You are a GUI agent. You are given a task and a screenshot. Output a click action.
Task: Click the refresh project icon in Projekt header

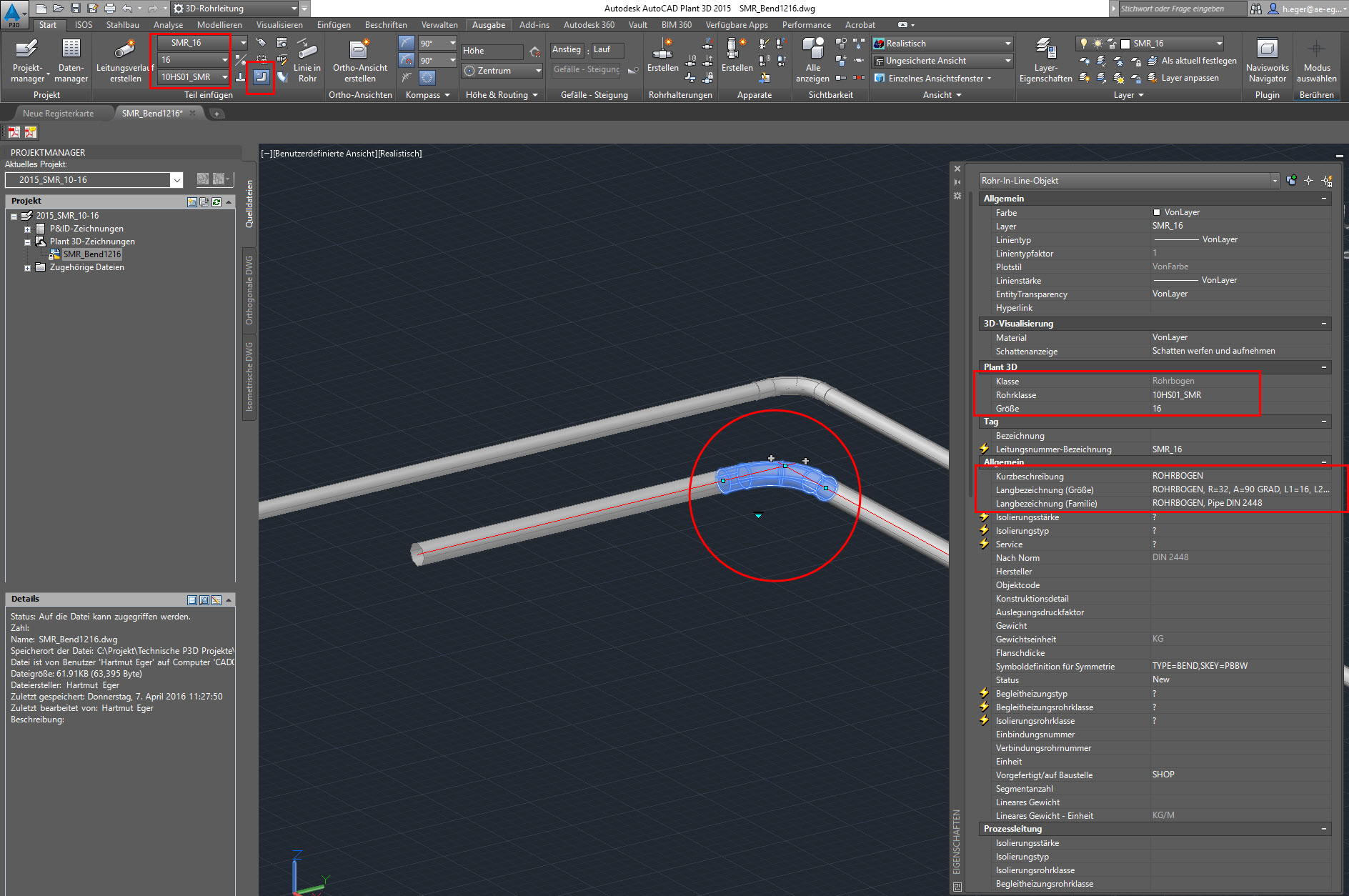click(216, 202)
